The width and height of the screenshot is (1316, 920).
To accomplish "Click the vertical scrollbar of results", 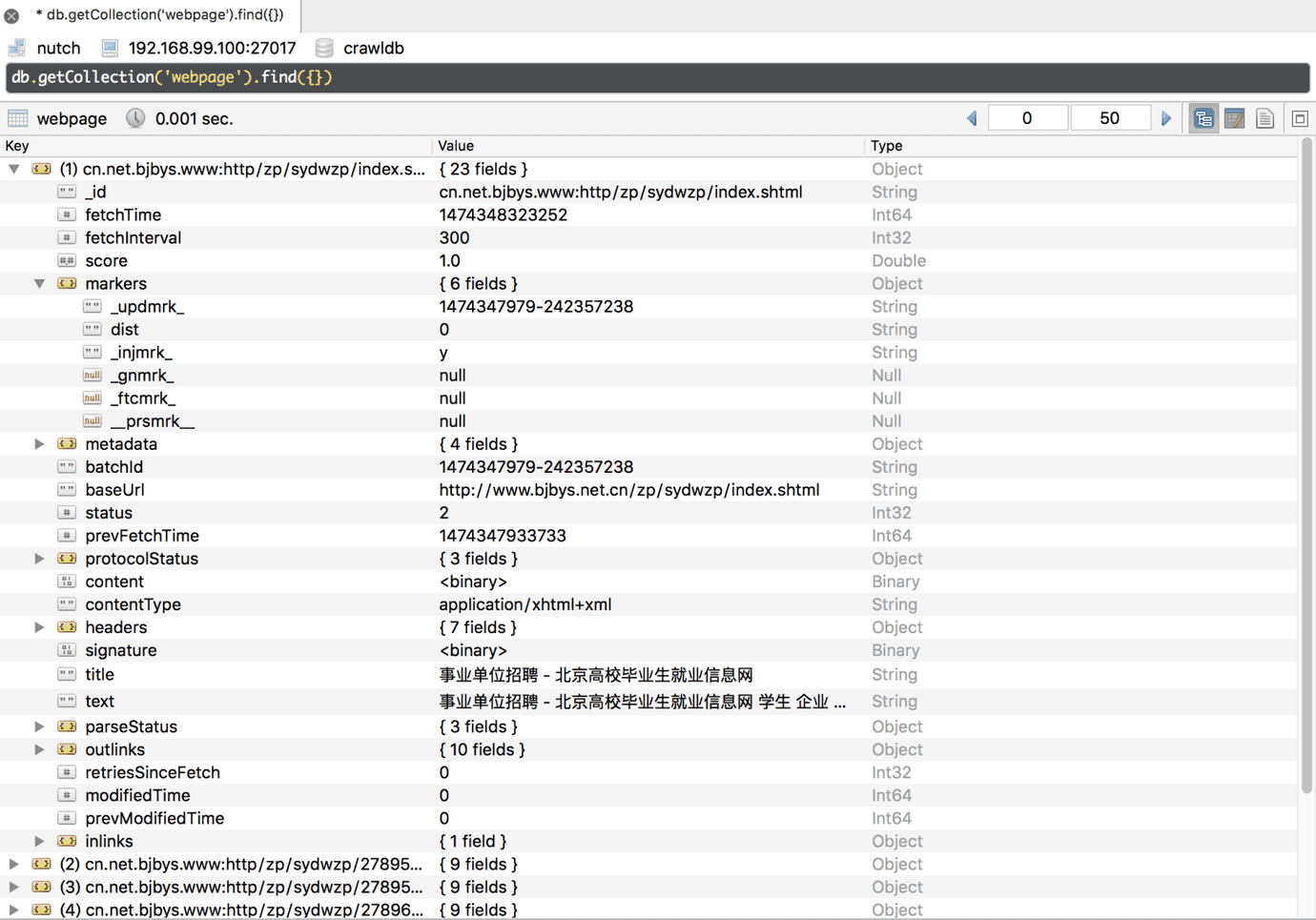I will point(1306,467).
